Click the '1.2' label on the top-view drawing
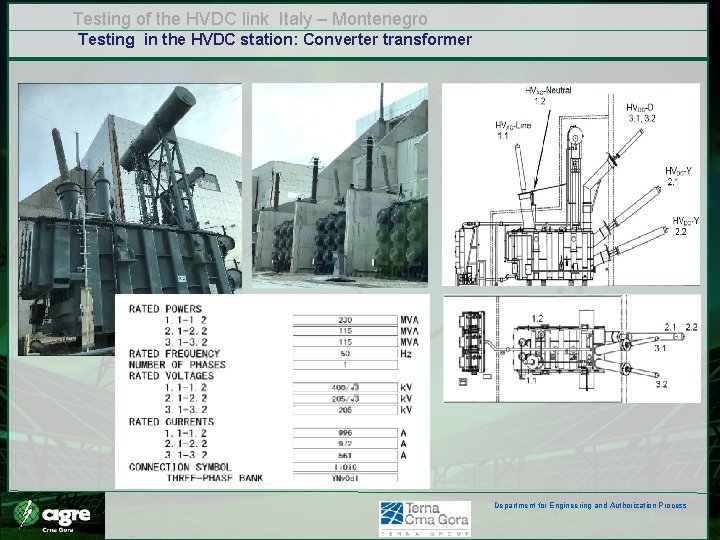Screen dimensions: 720x540 pyautogui.click(x=537, y=319)
